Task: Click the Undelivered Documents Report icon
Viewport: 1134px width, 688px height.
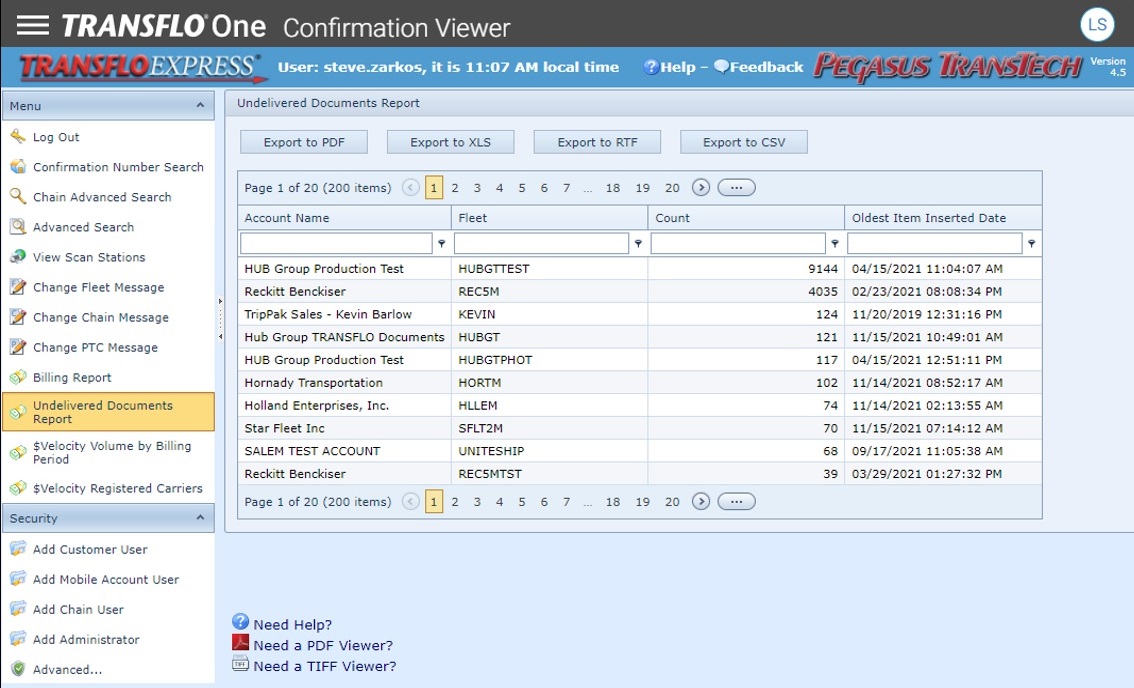Action: tap(18, 412)
